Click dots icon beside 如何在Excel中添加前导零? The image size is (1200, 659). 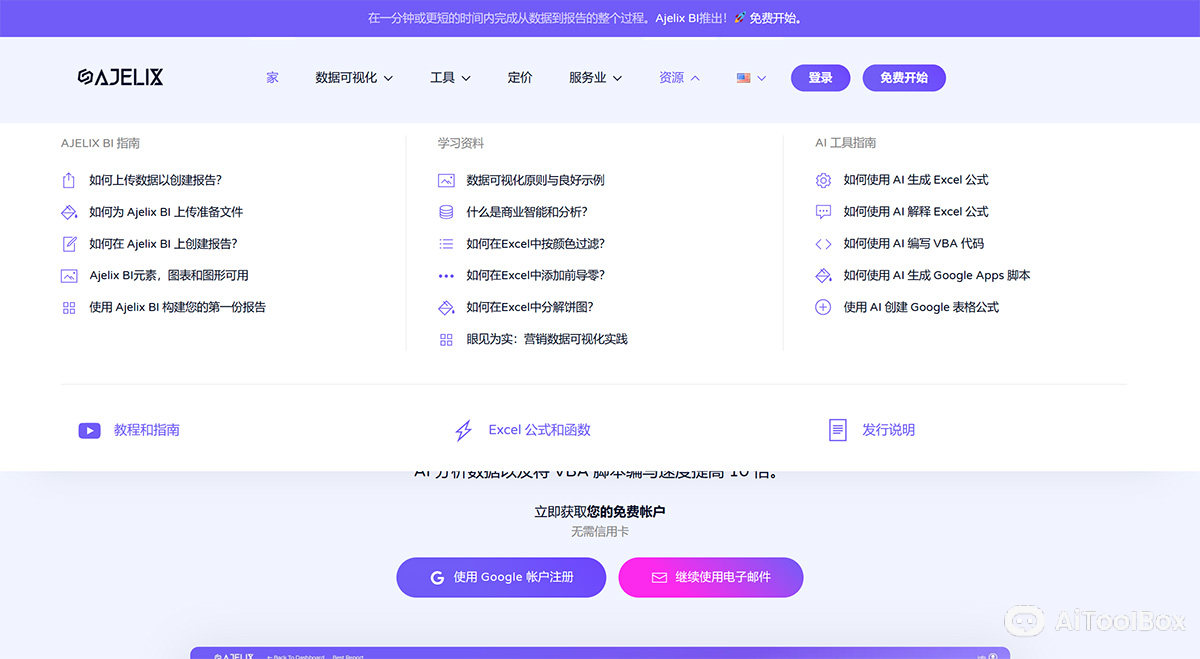pos(446,275)
